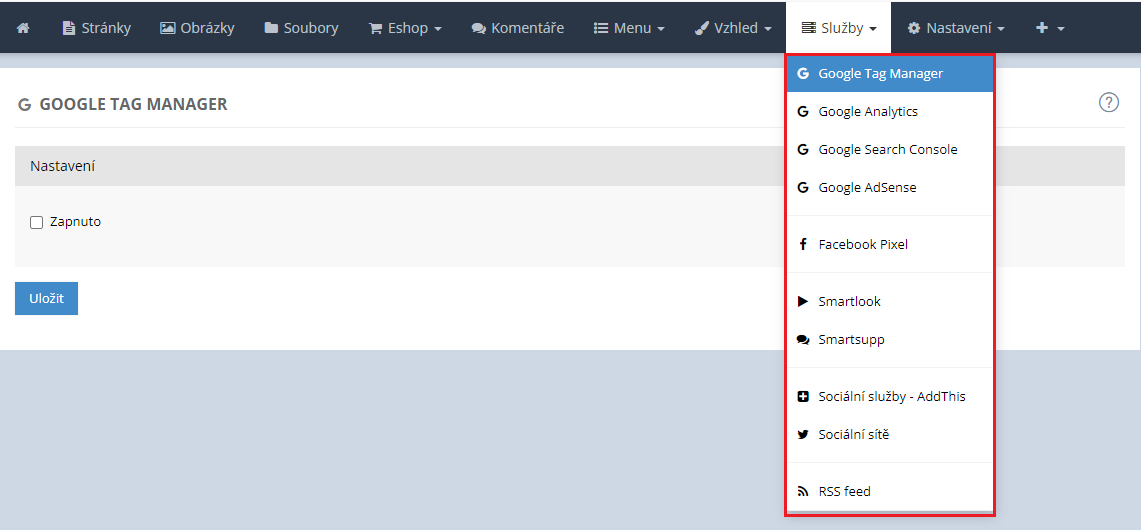
Task: Choose Google Search Console menu item
Action: coord(887,149)
